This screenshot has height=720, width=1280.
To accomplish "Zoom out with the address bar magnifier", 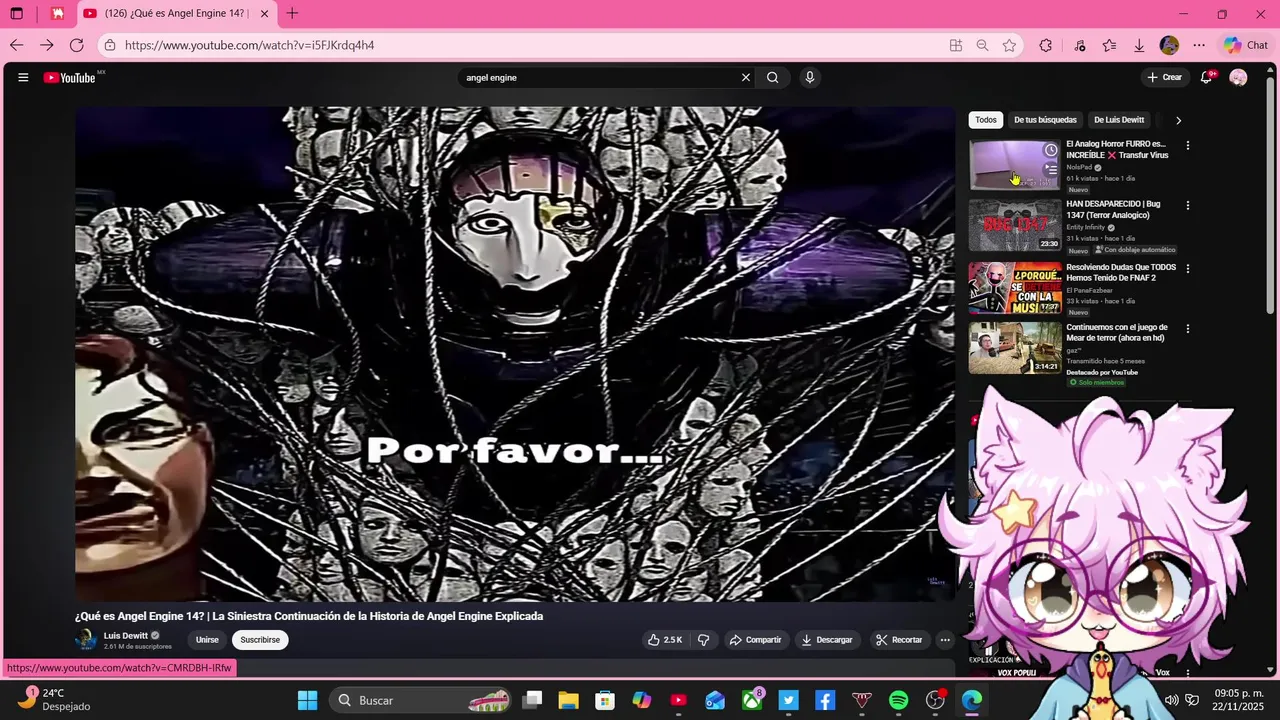I will 982,45.
